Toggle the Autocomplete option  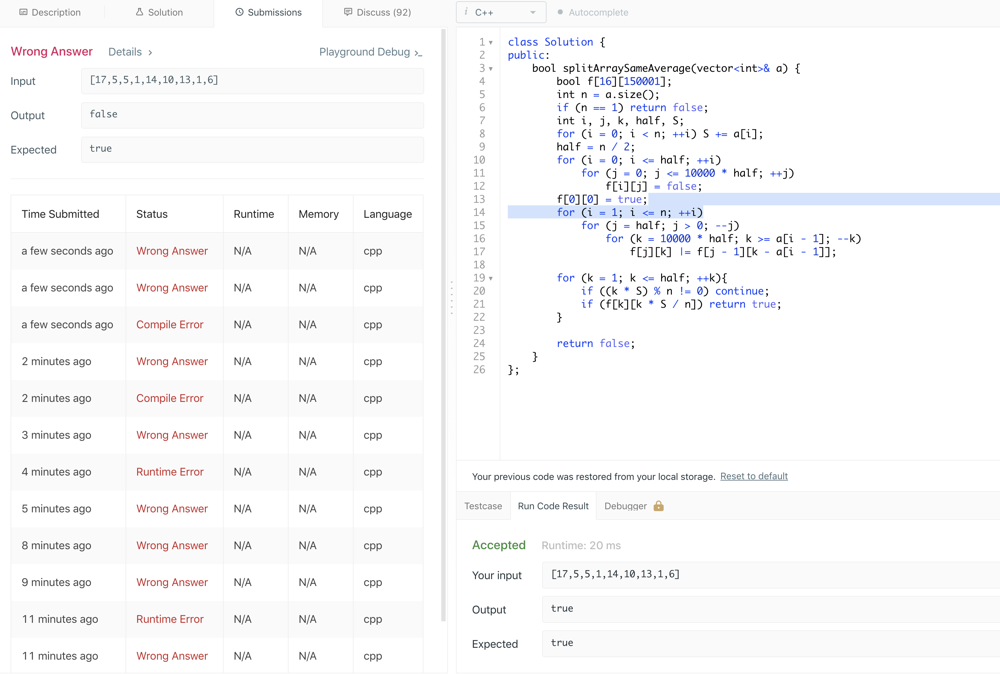pyautogui.click(x=592, y=13)
